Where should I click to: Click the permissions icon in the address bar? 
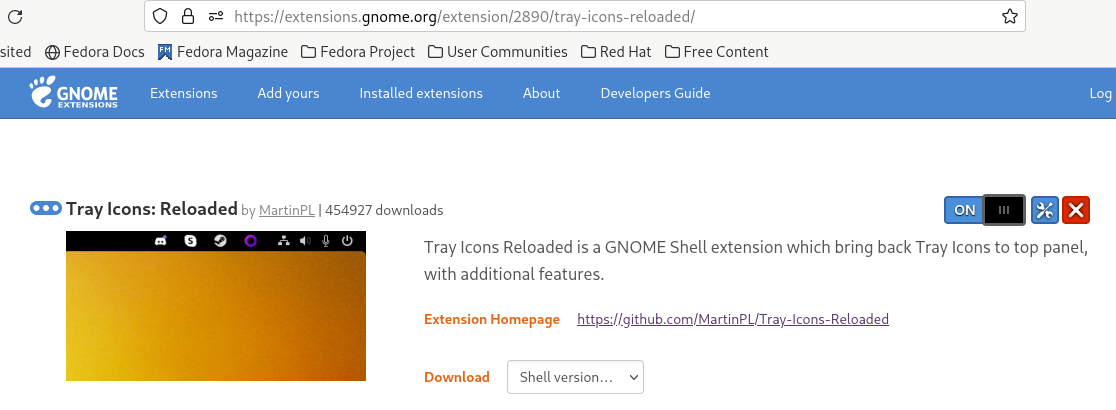pos(215,17)
